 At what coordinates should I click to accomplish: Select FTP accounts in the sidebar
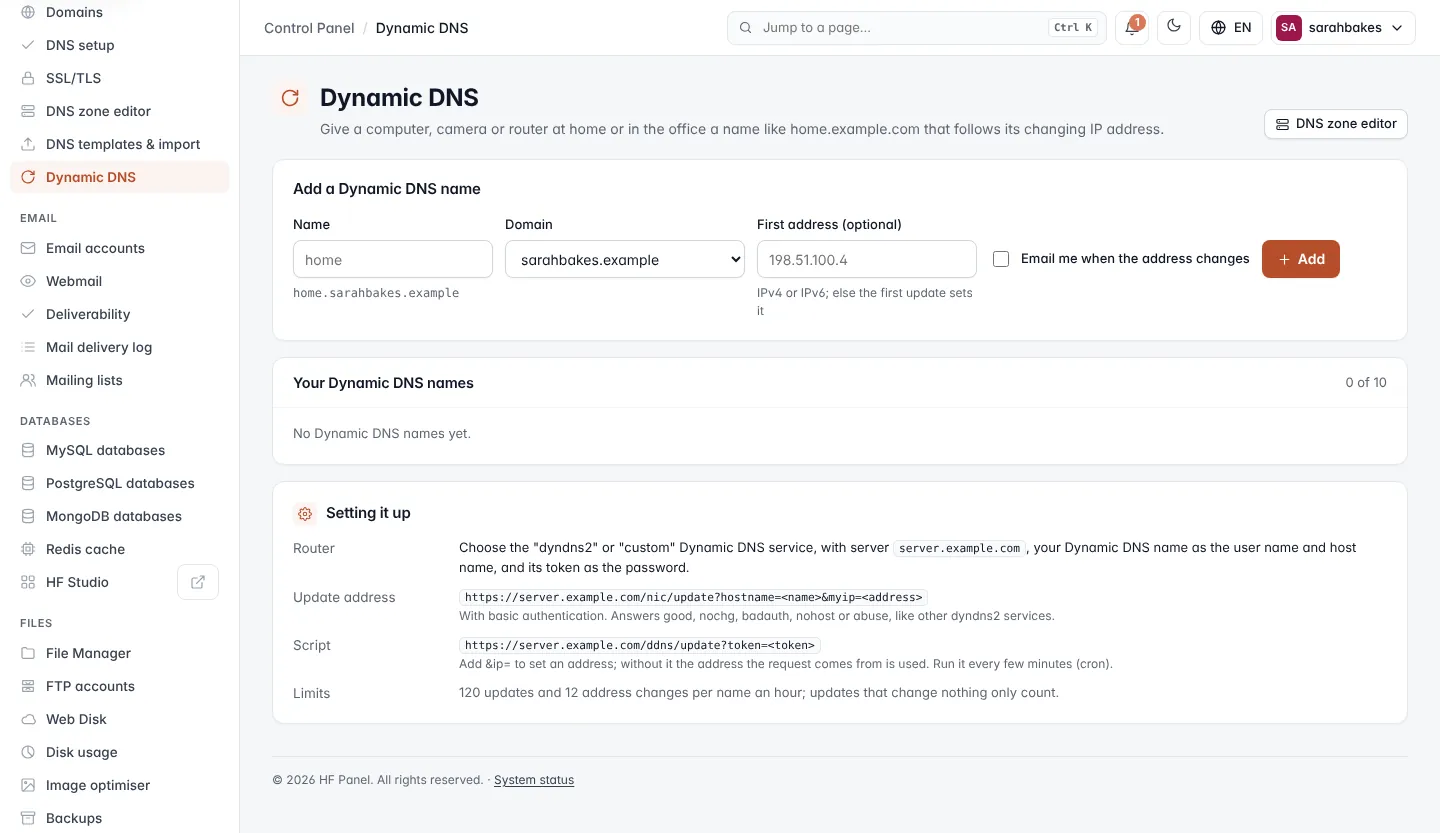[120, 686]
